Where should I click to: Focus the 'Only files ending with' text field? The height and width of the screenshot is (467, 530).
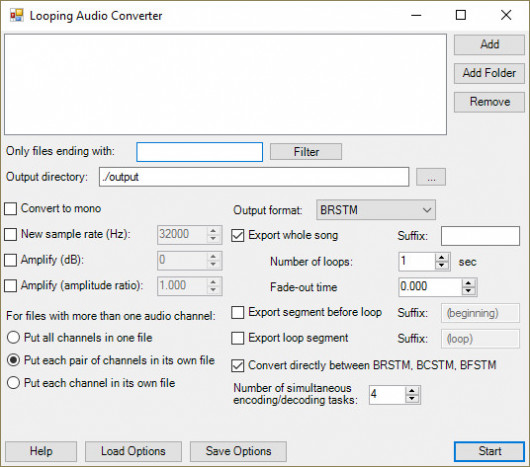point(199,152)
